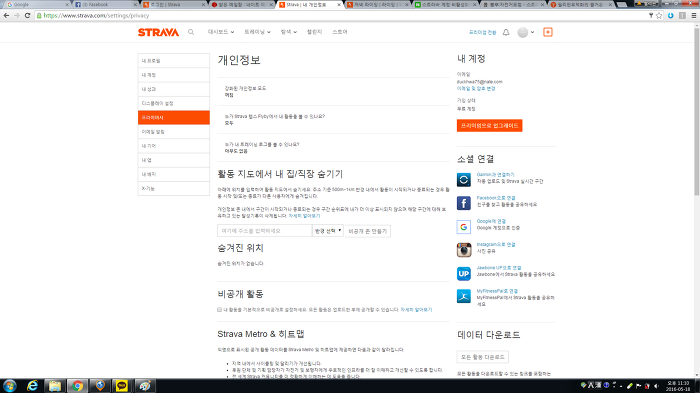Click the 비공개 존 만들기 button
This screenshot has width=700, height=393.
point(367,231)
